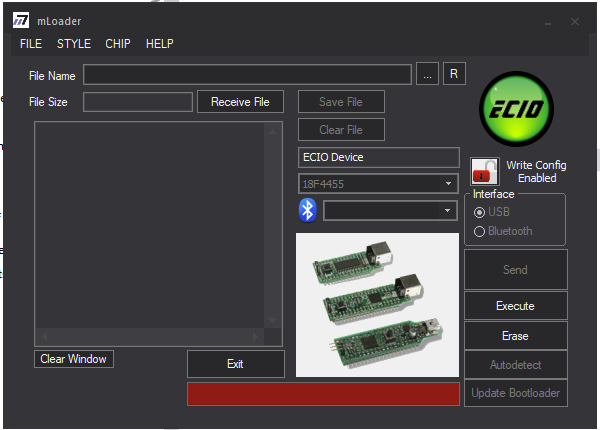Click the log horizontal scroll-right arrow
This screenshot has width=600, height=430.
point(255,337)
